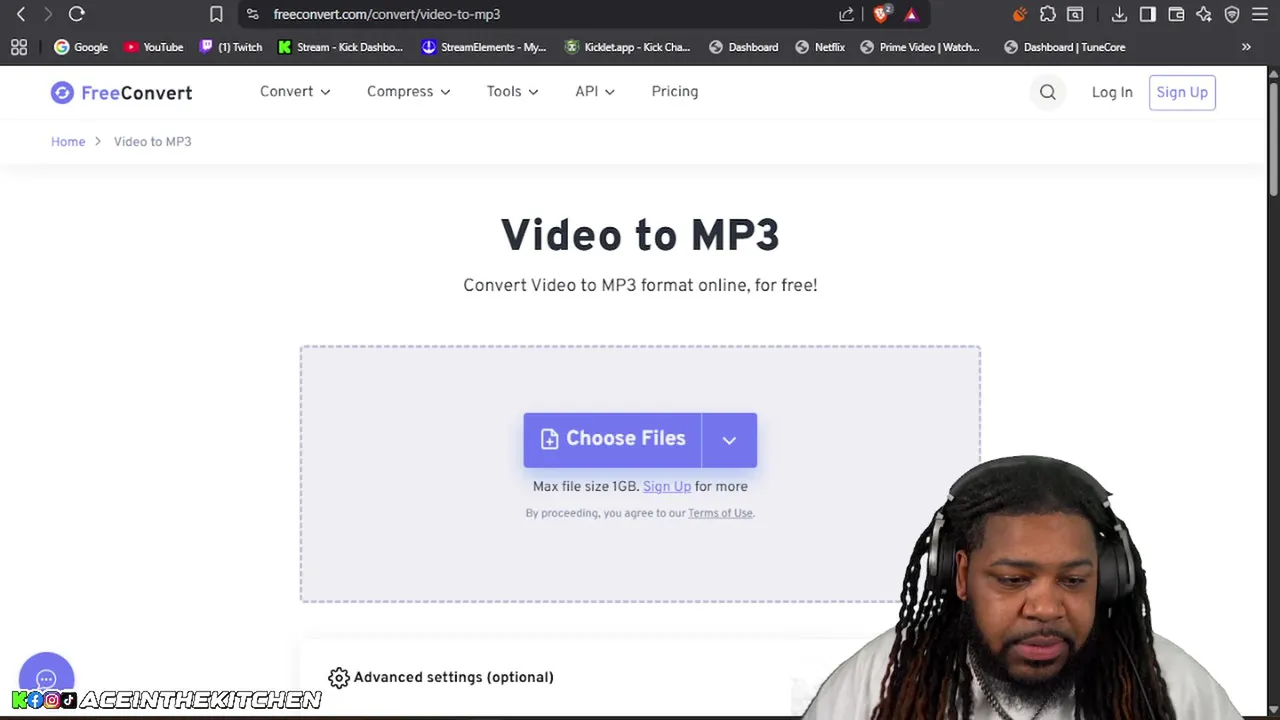Open Brave Rewards triangle icon
Image resolution: width=1280 pixels, height=720 pixels.
tap(911, 14)
